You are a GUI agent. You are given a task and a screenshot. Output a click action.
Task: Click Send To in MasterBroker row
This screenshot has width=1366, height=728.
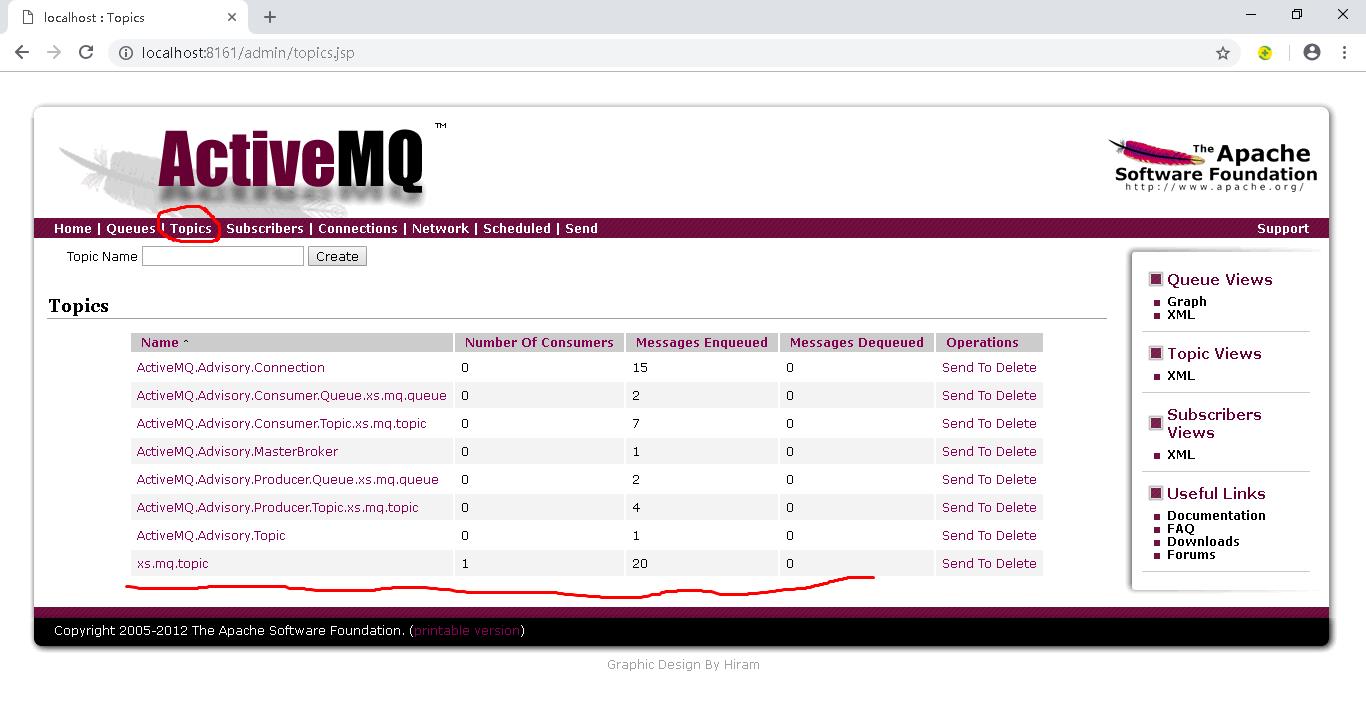click(x=966, y=451)
